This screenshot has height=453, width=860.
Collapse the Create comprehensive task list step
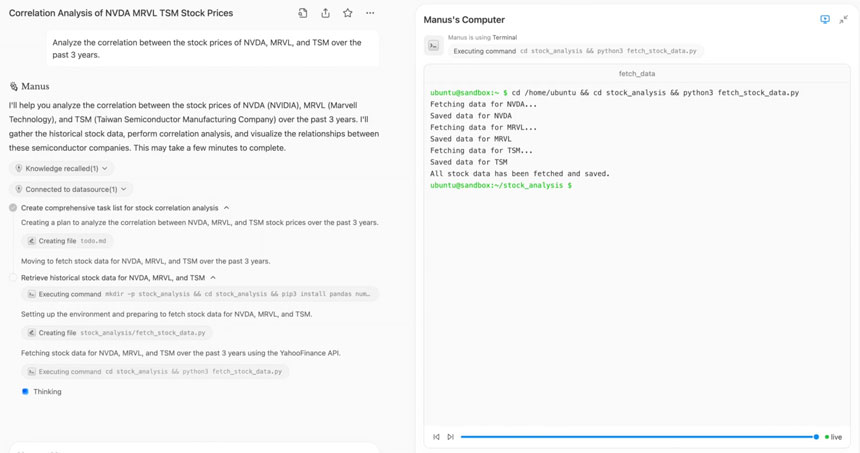(227, 208)
